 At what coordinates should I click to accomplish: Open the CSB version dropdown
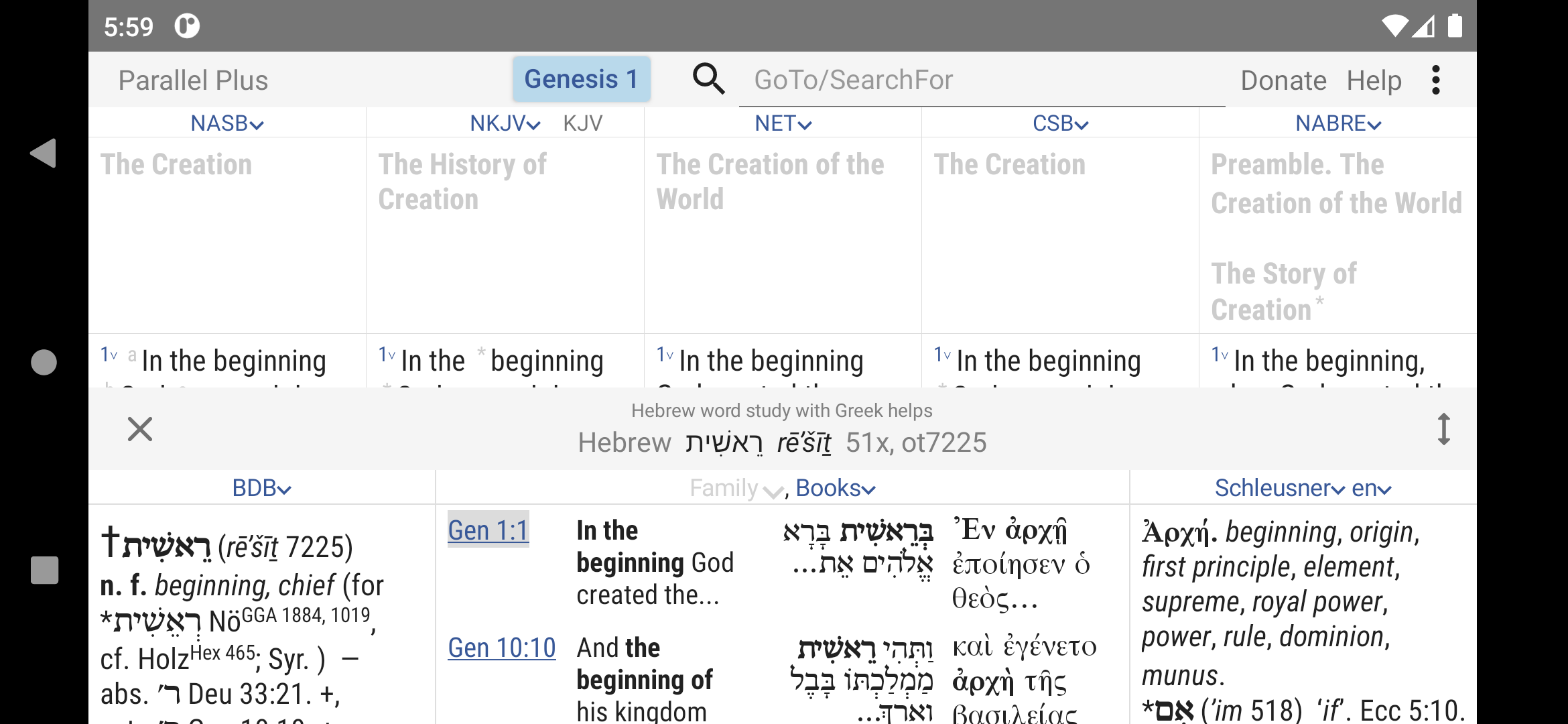[1060, 123]
